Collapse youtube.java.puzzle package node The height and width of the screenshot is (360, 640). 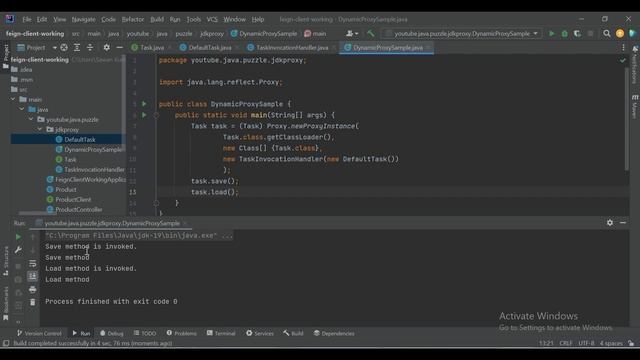(31, 119)
